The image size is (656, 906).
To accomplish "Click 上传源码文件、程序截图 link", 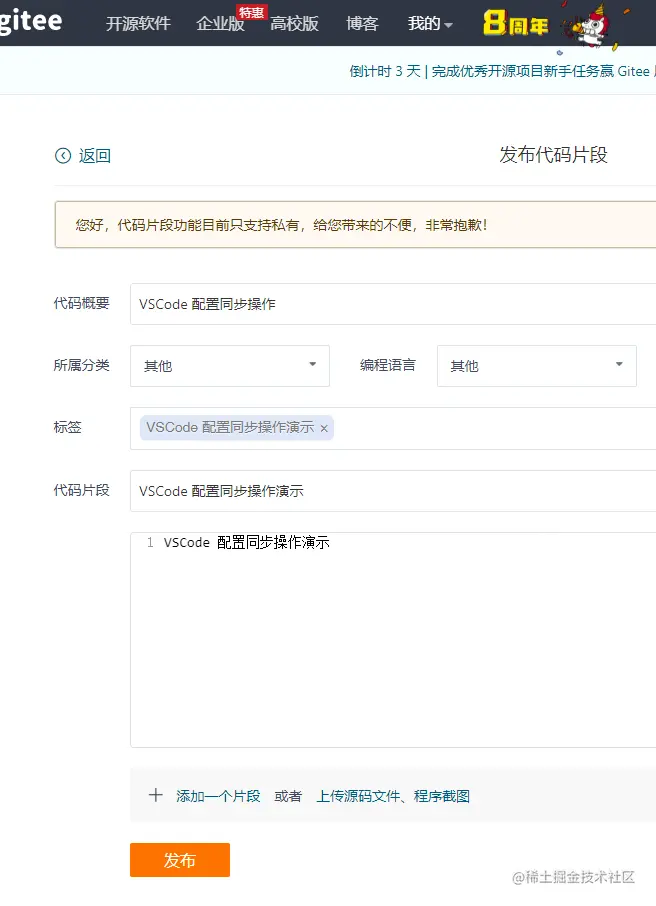I will click(x=393, y=796).
